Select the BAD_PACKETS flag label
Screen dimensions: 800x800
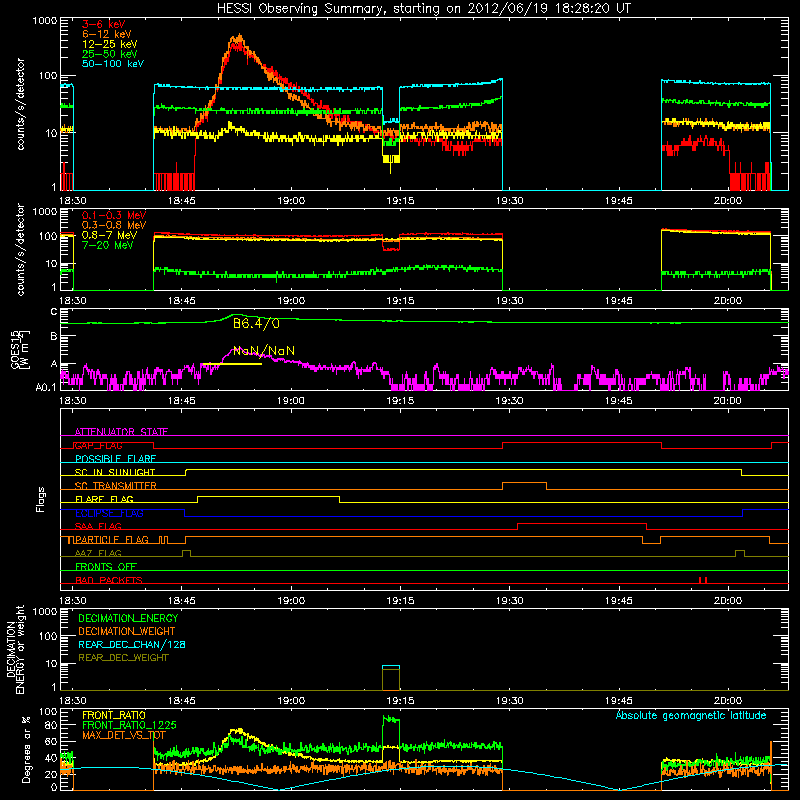(x=109, y=580)
